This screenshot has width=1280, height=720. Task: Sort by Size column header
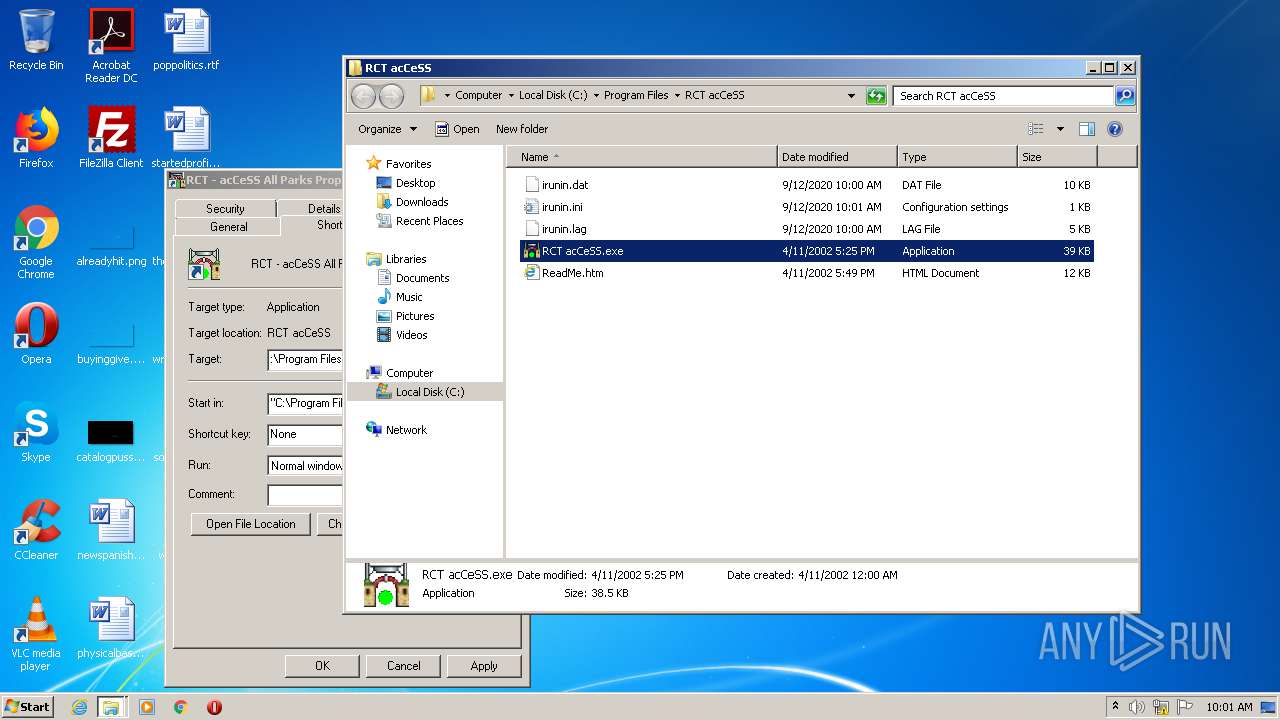pos(1057,157)
